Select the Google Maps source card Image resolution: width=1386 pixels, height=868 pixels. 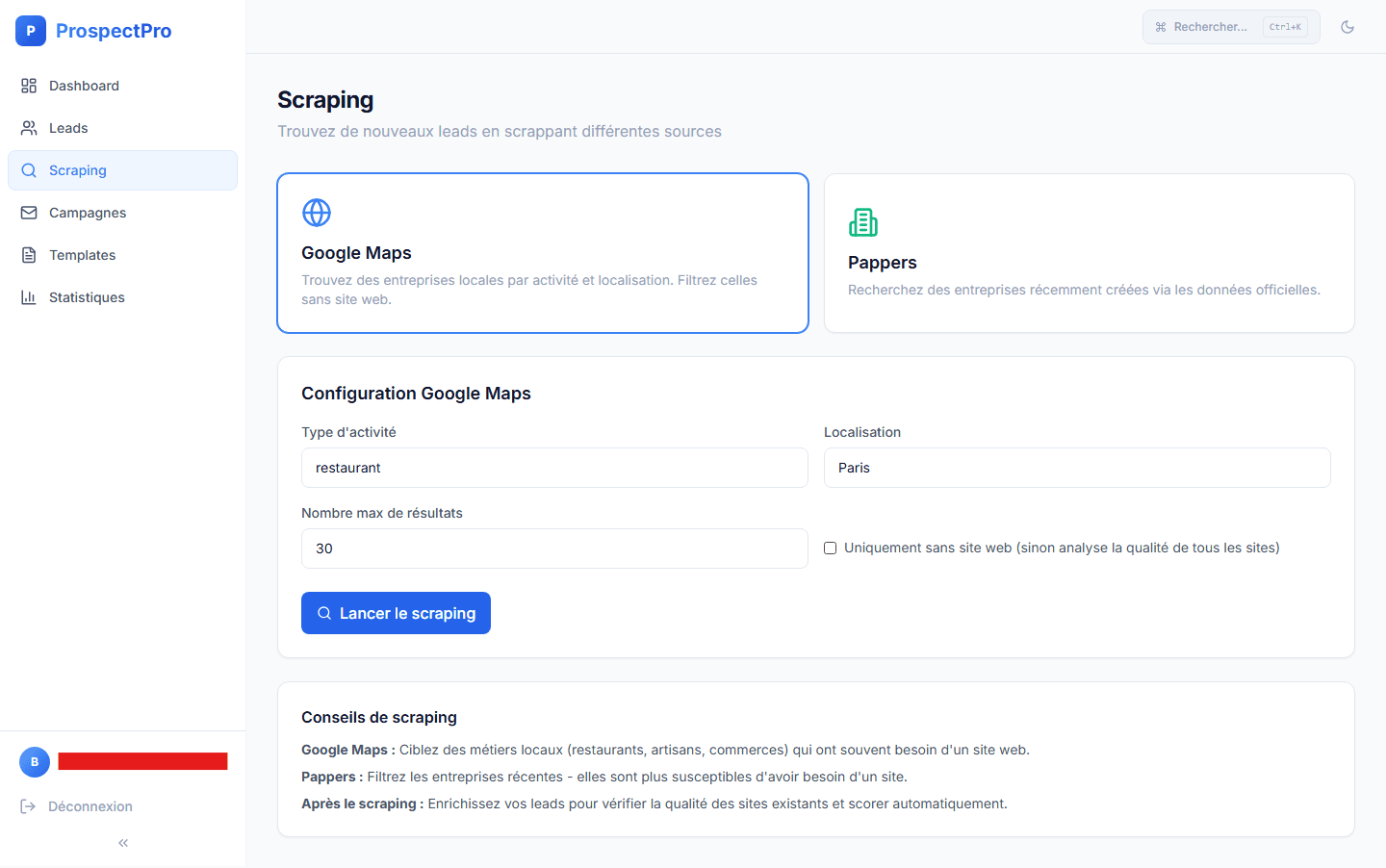click(x=542, y=253)
